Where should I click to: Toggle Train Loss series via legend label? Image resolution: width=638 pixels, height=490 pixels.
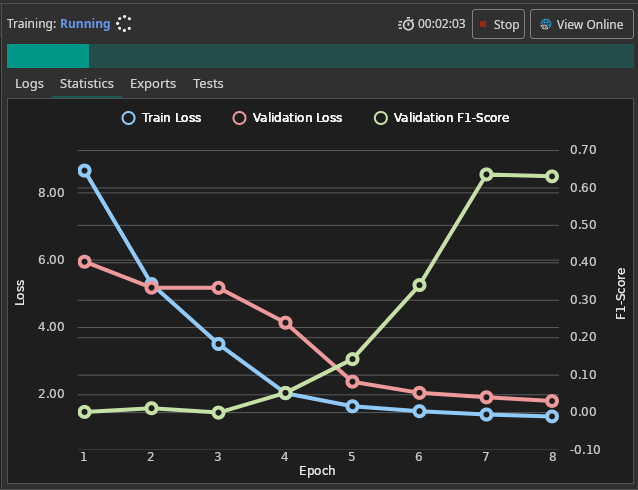tap(171, 118)
